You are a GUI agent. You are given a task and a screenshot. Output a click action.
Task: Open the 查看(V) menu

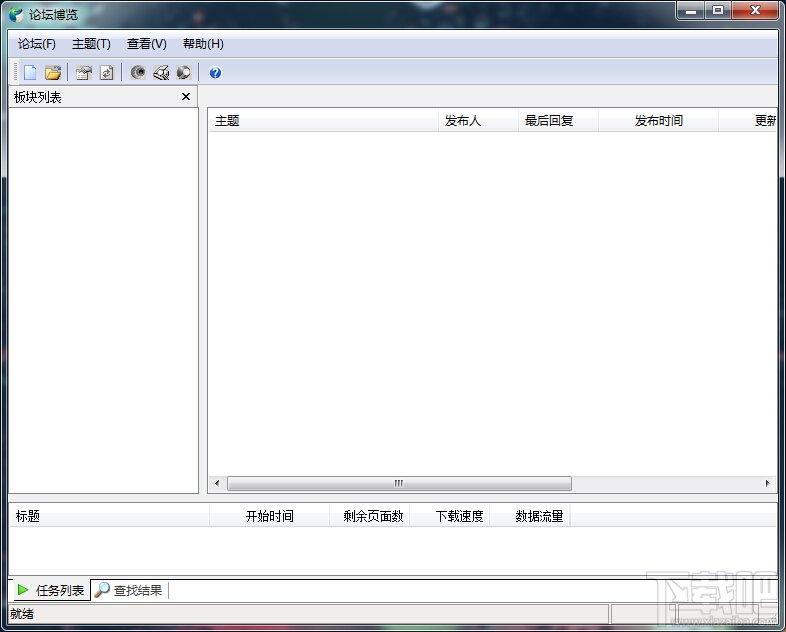tap(147, 44)
